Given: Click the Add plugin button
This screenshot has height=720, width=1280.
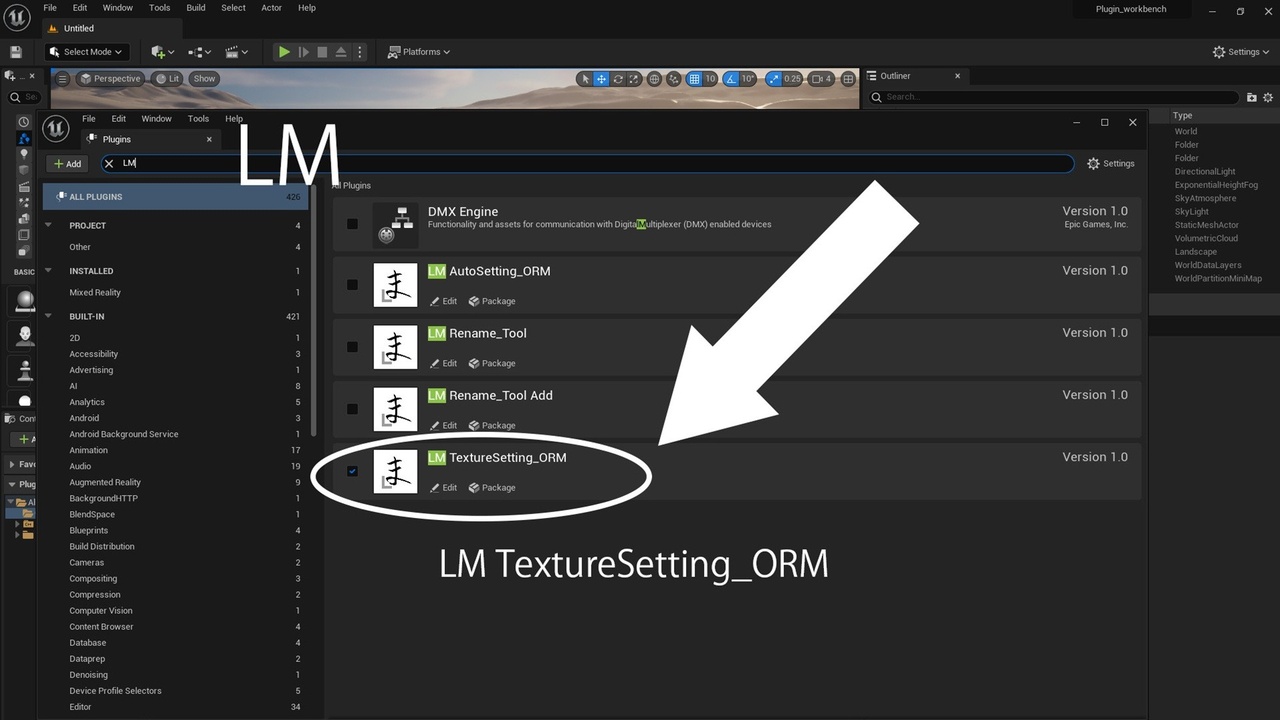Looking at the screenshot, I should 68,164.
